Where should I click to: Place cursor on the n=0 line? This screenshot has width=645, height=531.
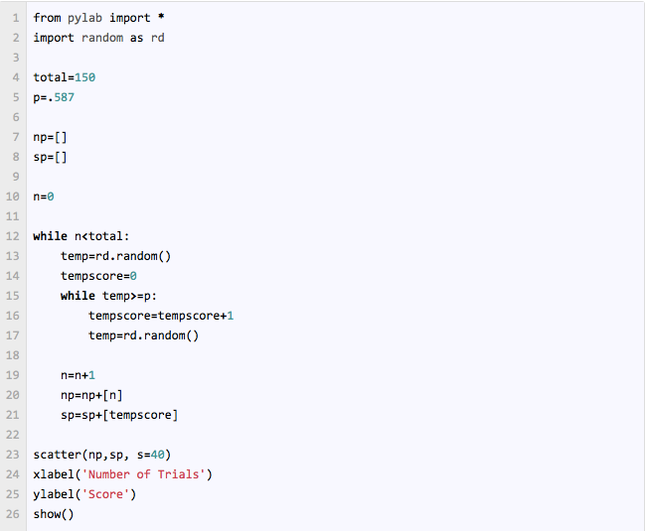(43, 197)
